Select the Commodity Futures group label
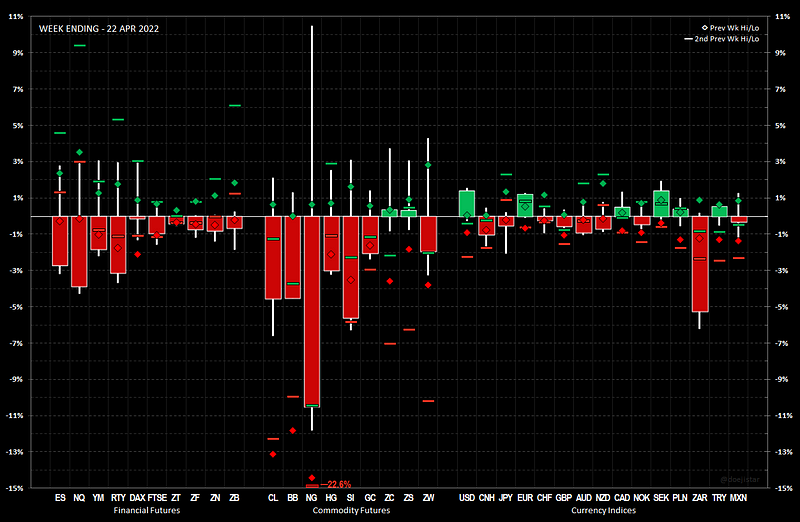The width and height of the screenshot is (800, 522). [350, 510]
